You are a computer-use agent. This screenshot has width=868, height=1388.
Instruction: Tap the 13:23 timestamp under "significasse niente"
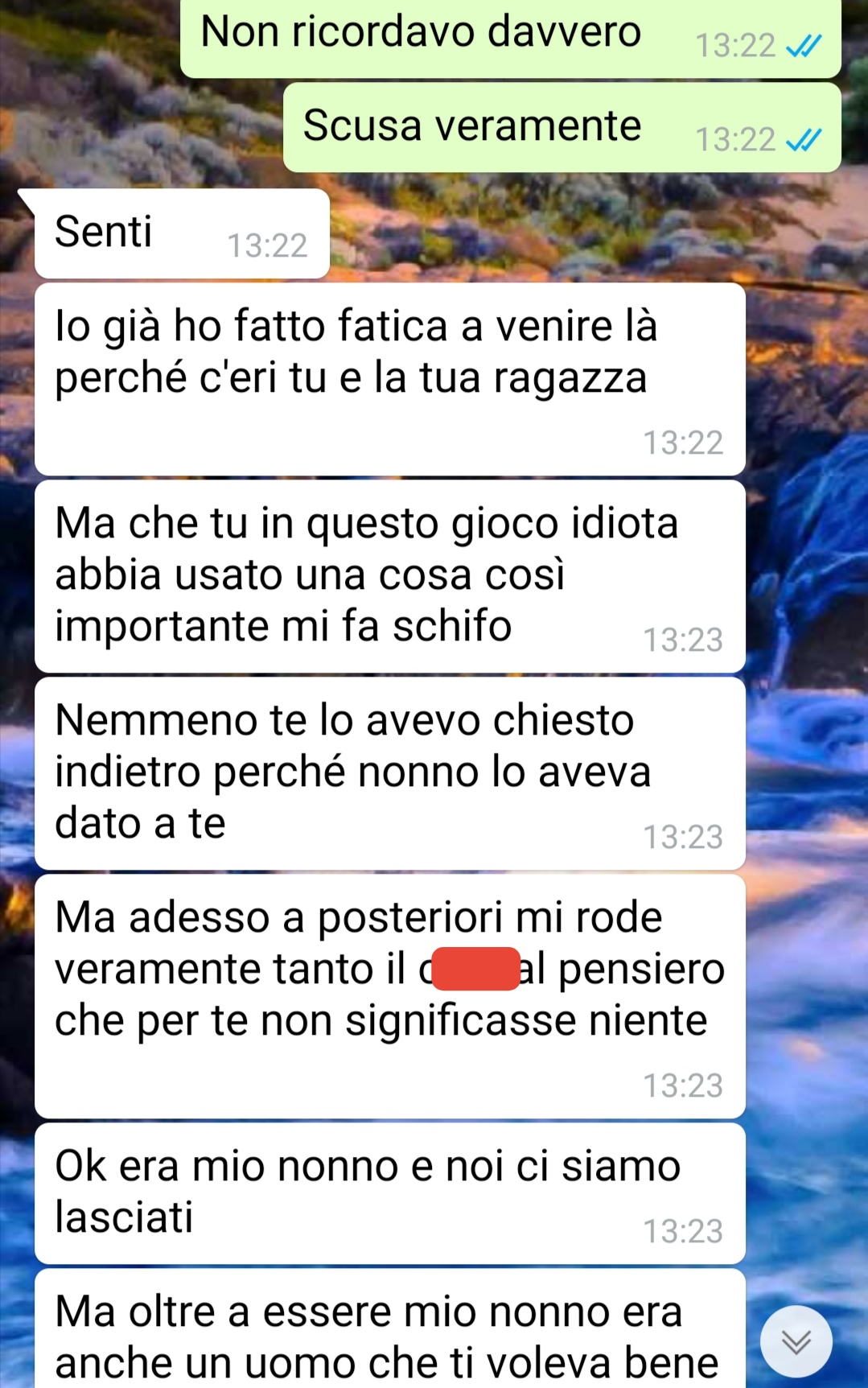[x=683, y=1085]
